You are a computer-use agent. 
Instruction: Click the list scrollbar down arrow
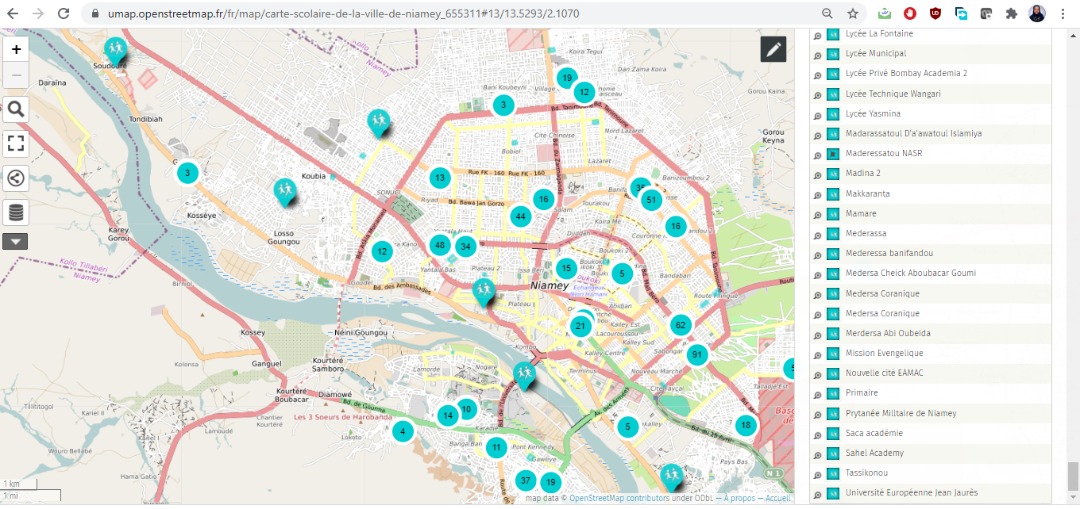coord(1072,497)
